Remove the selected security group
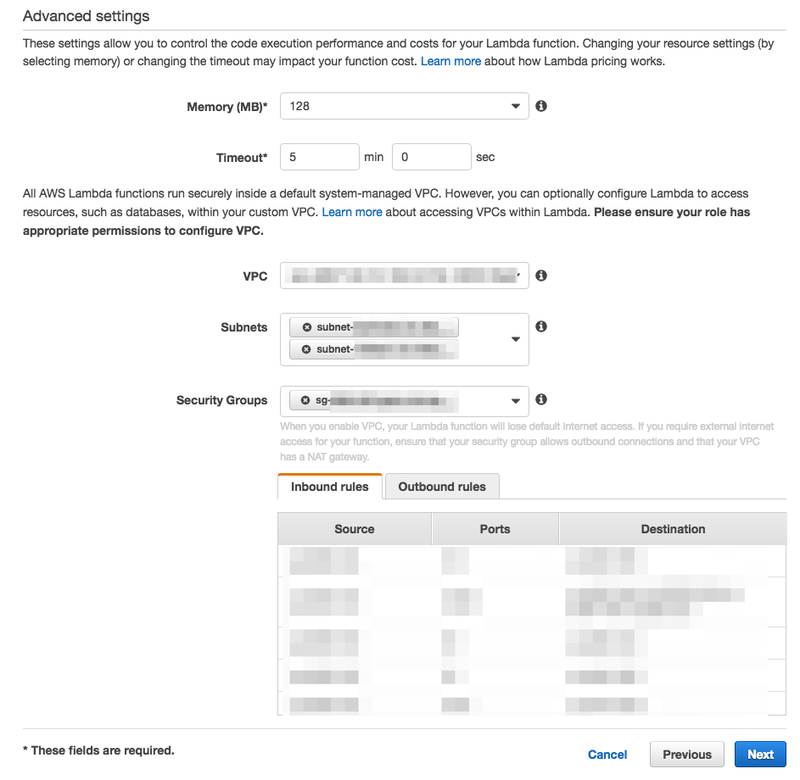Viewport: 800px width, 780px height. (304, 399)
